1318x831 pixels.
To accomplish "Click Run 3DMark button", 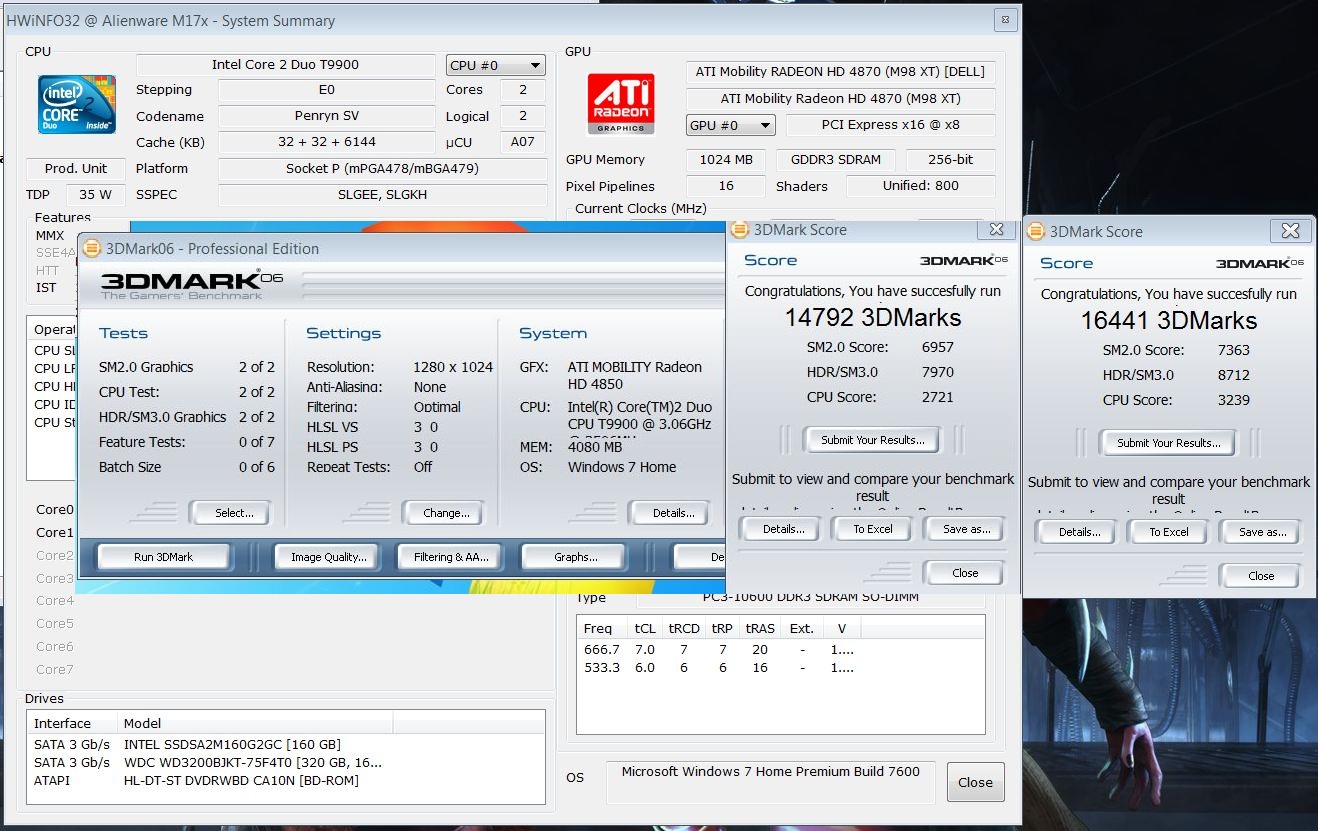I will (x=164, y=557).
